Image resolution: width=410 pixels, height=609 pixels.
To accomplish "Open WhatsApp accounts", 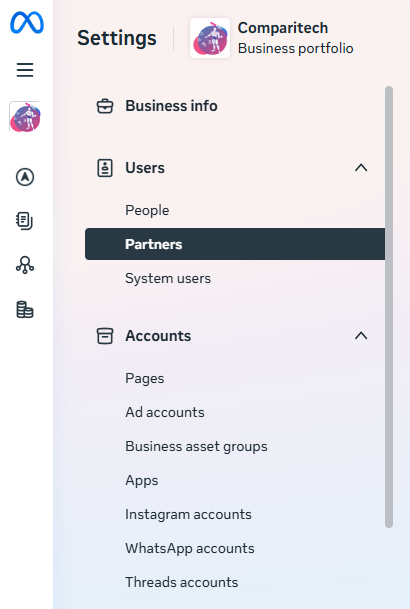I will pyautogui.click(x=189, y=548).
